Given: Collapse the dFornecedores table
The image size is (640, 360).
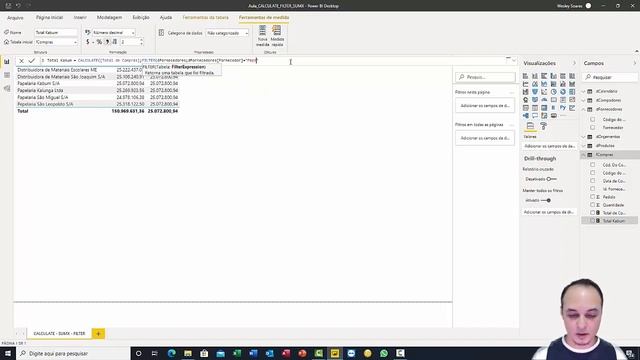Looking at the screenshot, I should click(x=584, y=109).
